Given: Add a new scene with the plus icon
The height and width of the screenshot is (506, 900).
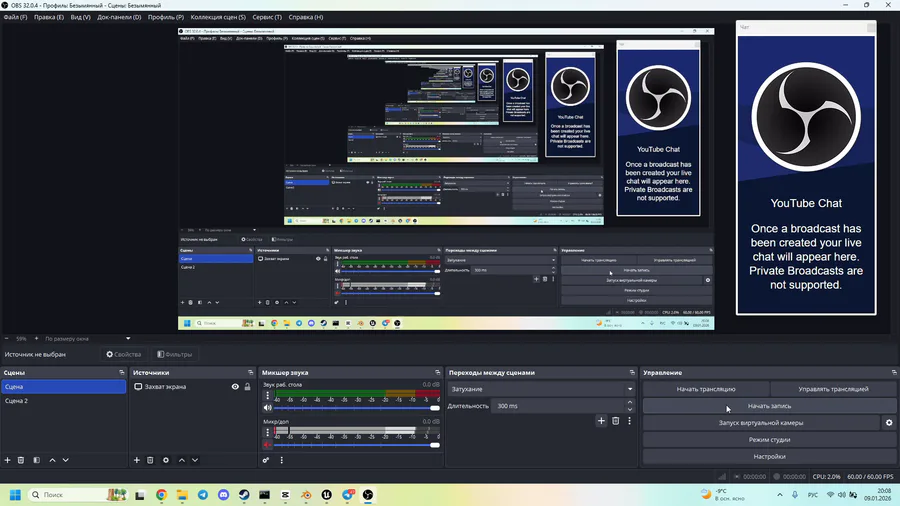Looking at the screenshot, I should tap(7, 460).
